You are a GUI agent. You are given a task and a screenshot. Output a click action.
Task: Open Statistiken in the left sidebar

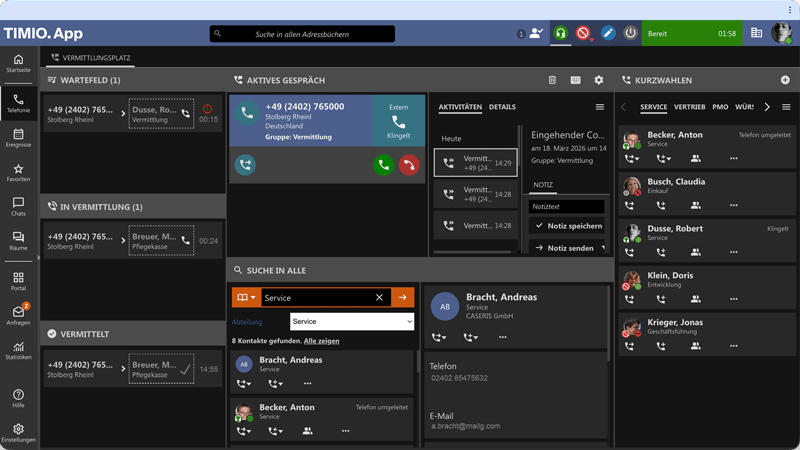coord(18,350)
